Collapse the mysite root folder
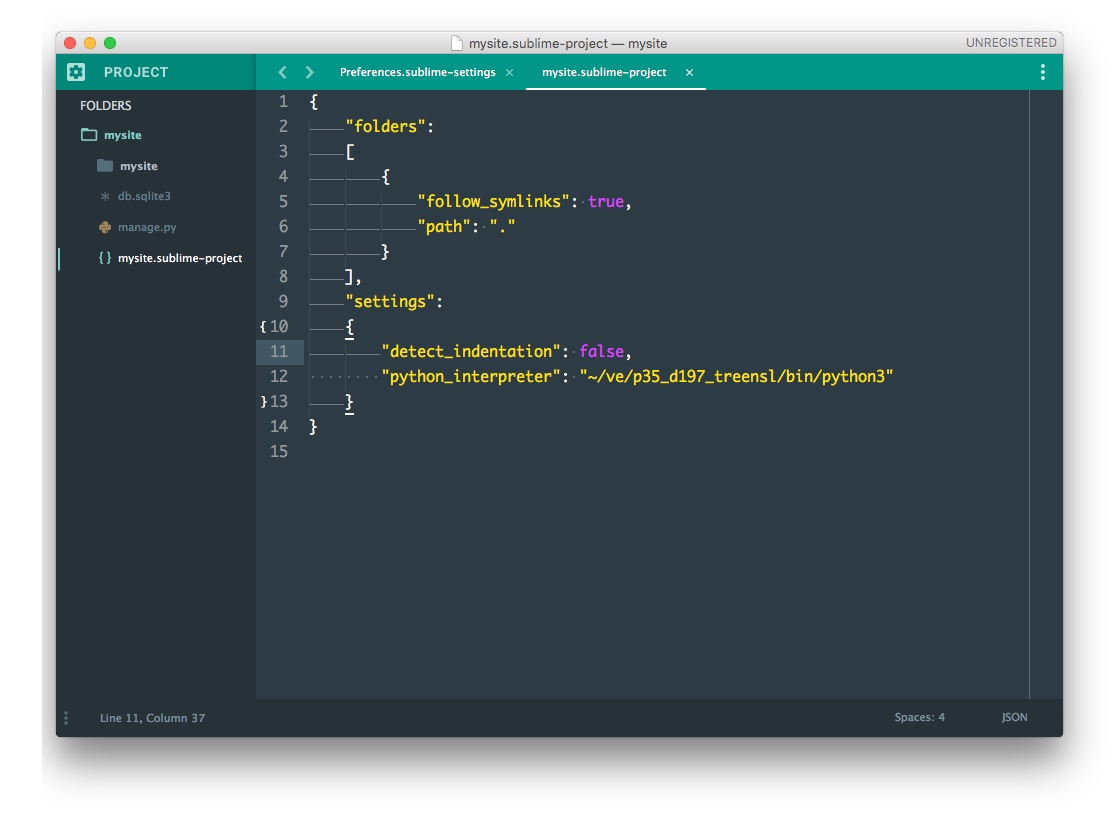The width and height of the screenshot is (1119, 817). coord(123,135)
